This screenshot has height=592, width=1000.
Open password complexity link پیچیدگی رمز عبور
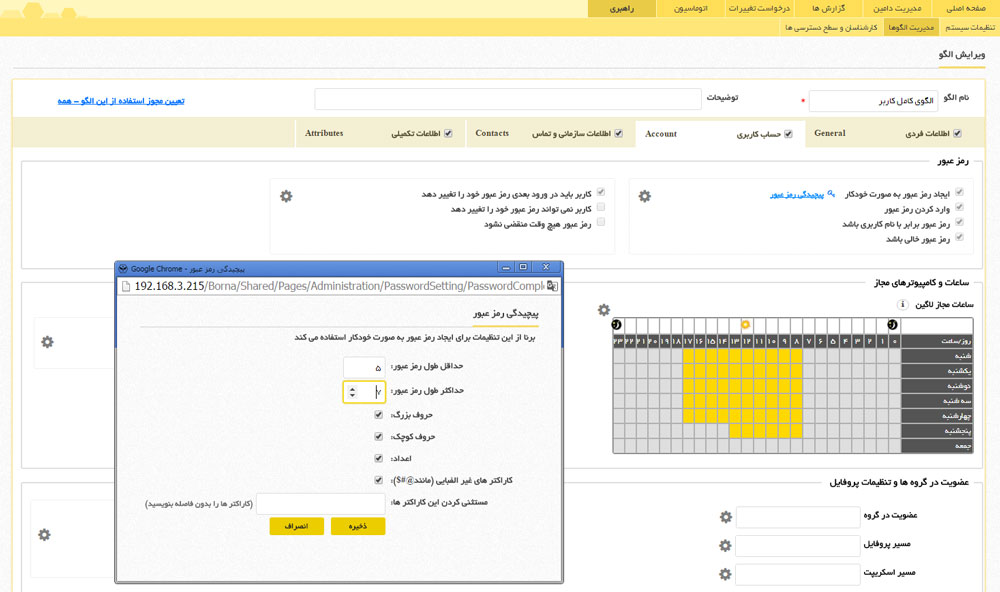pos(797,194)
